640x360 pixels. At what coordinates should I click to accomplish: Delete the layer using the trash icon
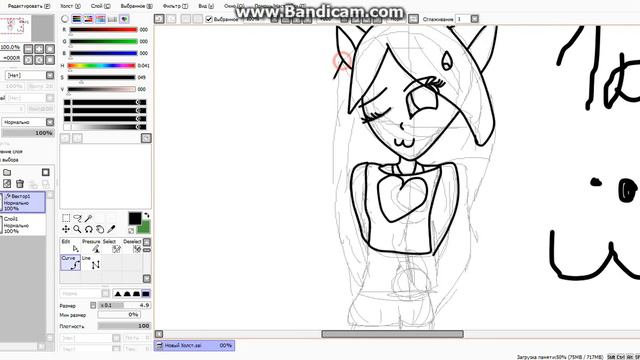point(20,184)
